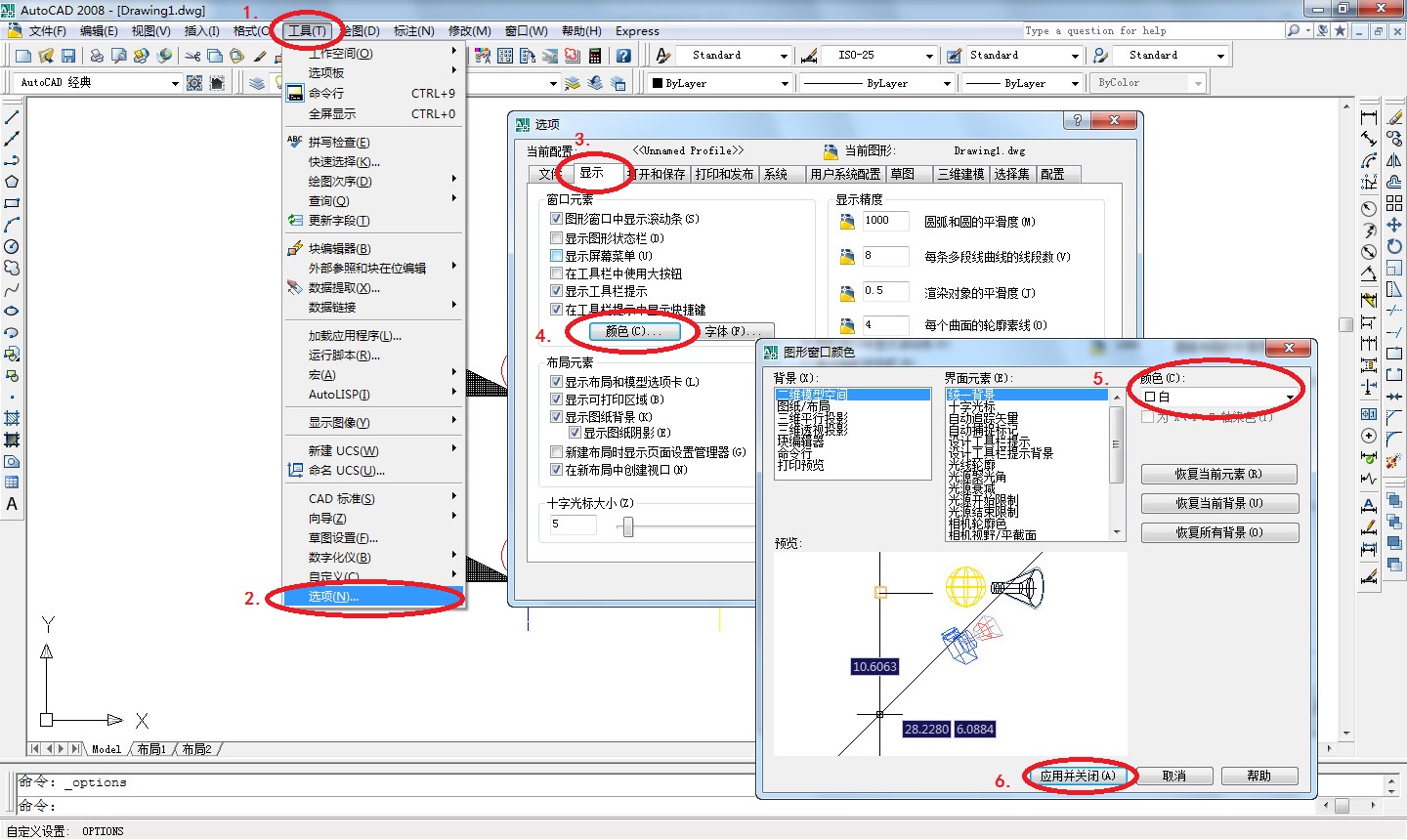Open the Standard text style dropdown

(x=734, y=56)
